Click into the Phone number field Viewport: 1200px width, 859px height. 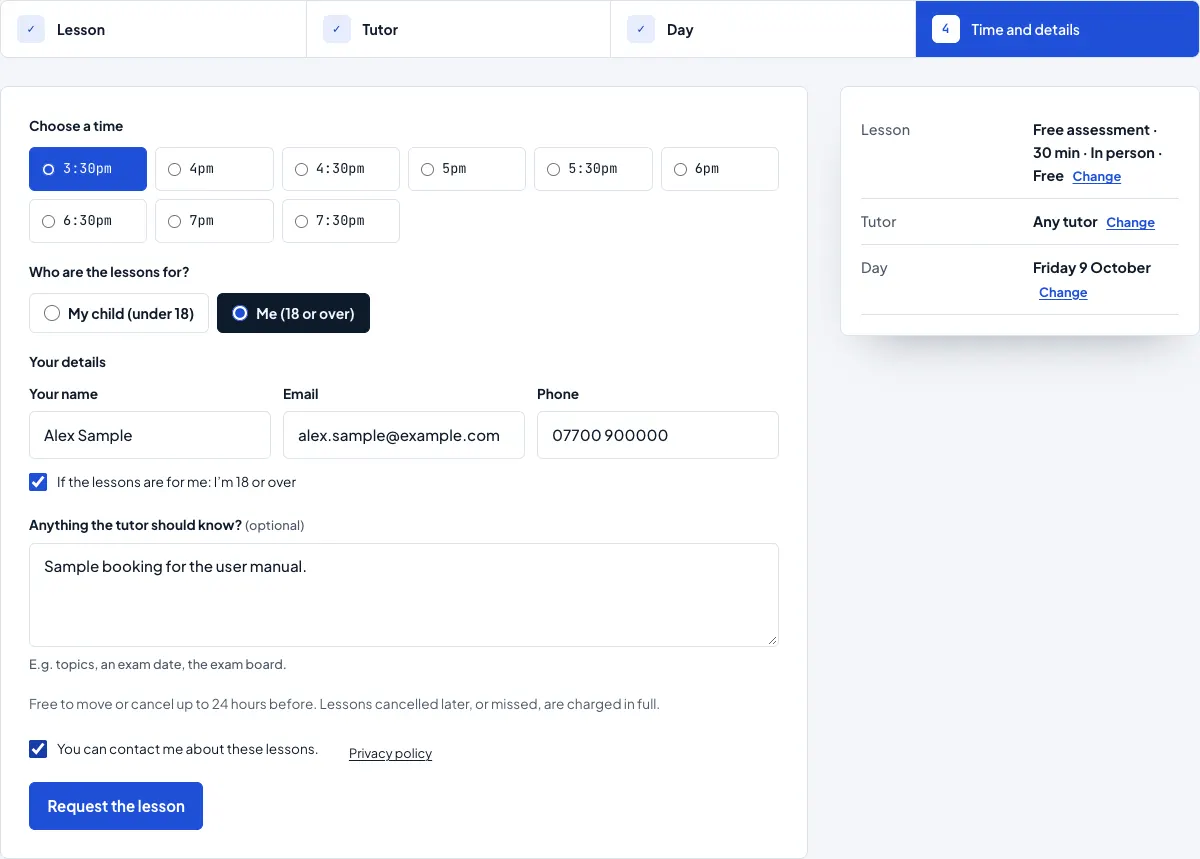[658, 435]
